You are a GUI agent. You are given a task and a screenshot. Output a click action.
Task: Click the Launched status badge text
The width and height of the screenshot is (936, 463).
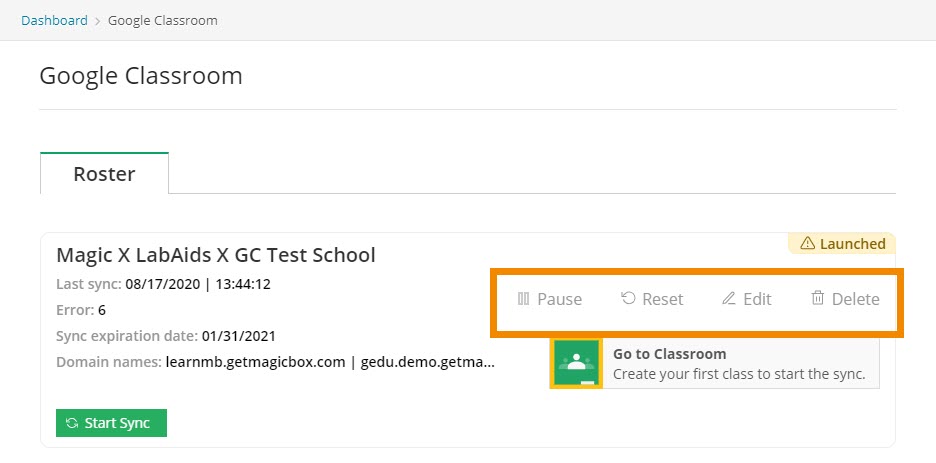852,243
